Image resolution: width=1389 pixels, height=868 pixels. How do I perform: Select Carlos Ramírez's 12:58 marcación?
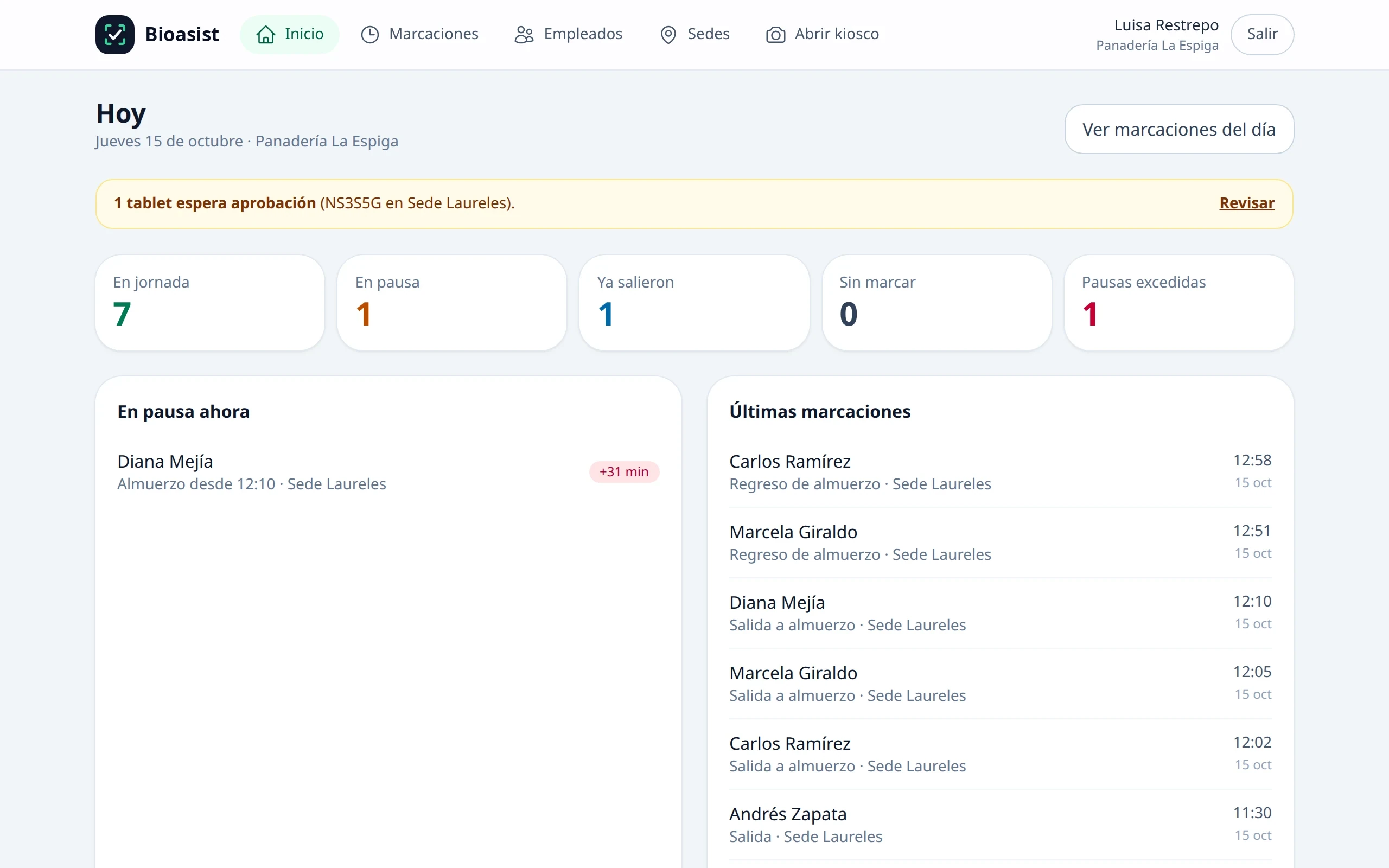[x=1001, y=472]
